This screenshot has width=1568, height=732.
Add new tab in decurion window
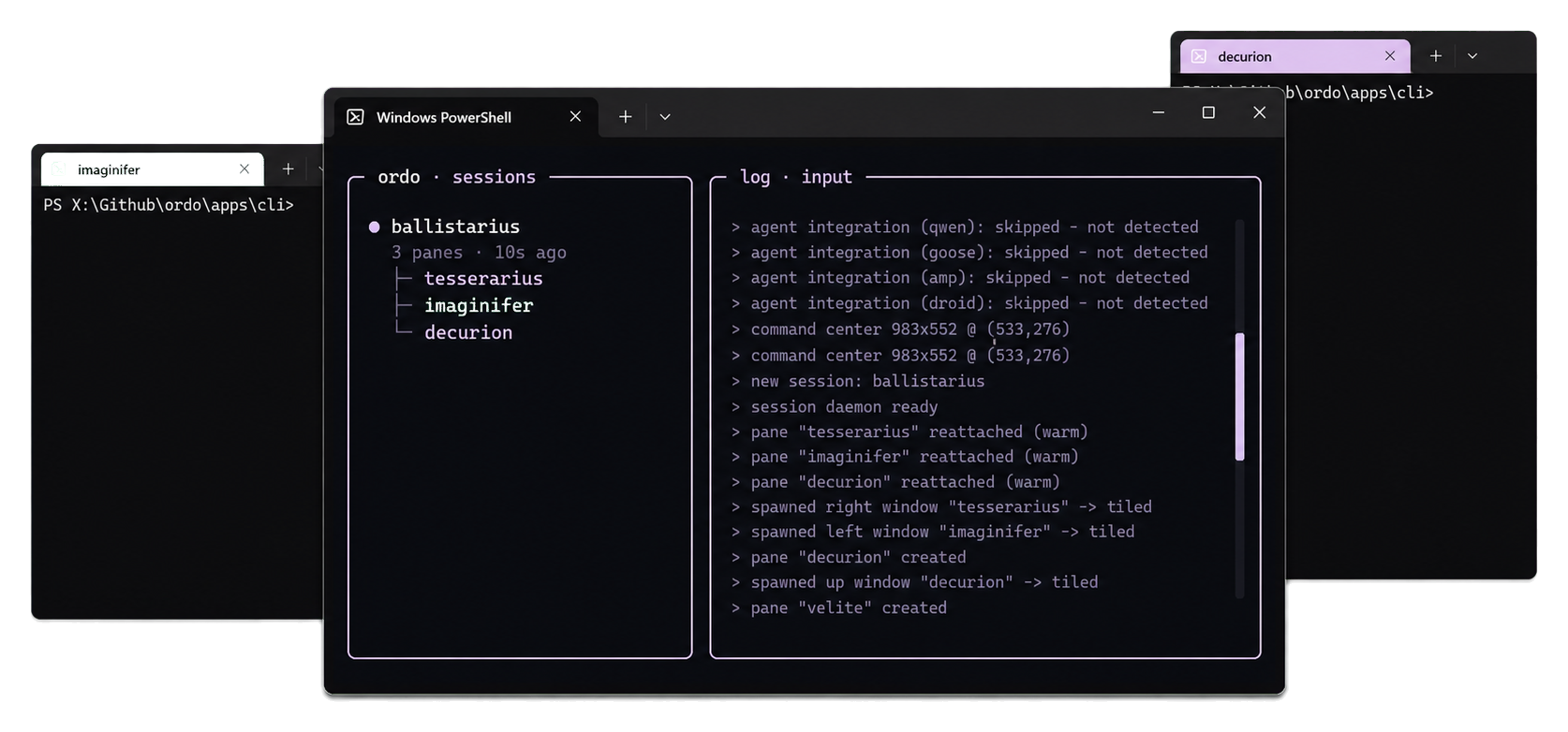click(x=1435, y=56)
